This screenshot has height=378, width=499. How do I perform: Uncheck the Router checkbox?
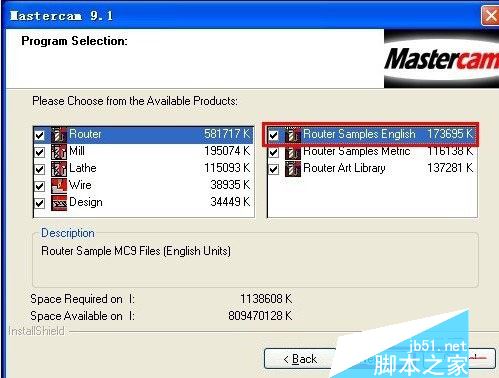click(40, 135)
